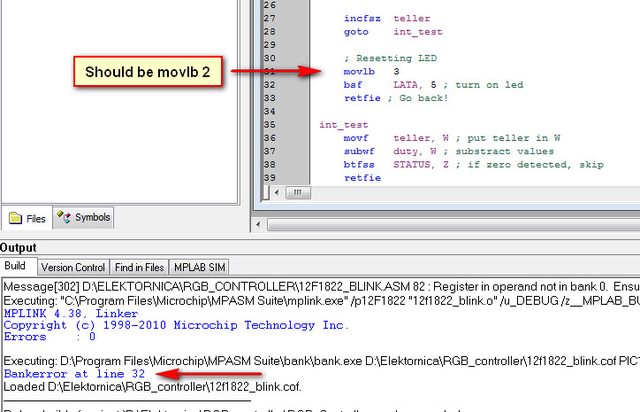
Task: Switch to the Files tab
Action: pos(27,218)
